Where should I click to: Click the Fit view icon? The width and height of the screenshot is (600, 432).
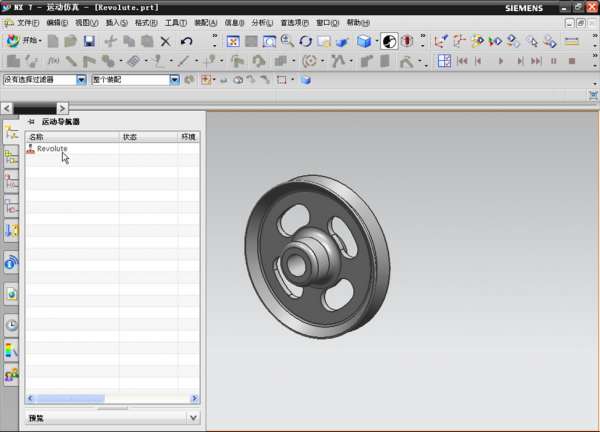point(232,41)
